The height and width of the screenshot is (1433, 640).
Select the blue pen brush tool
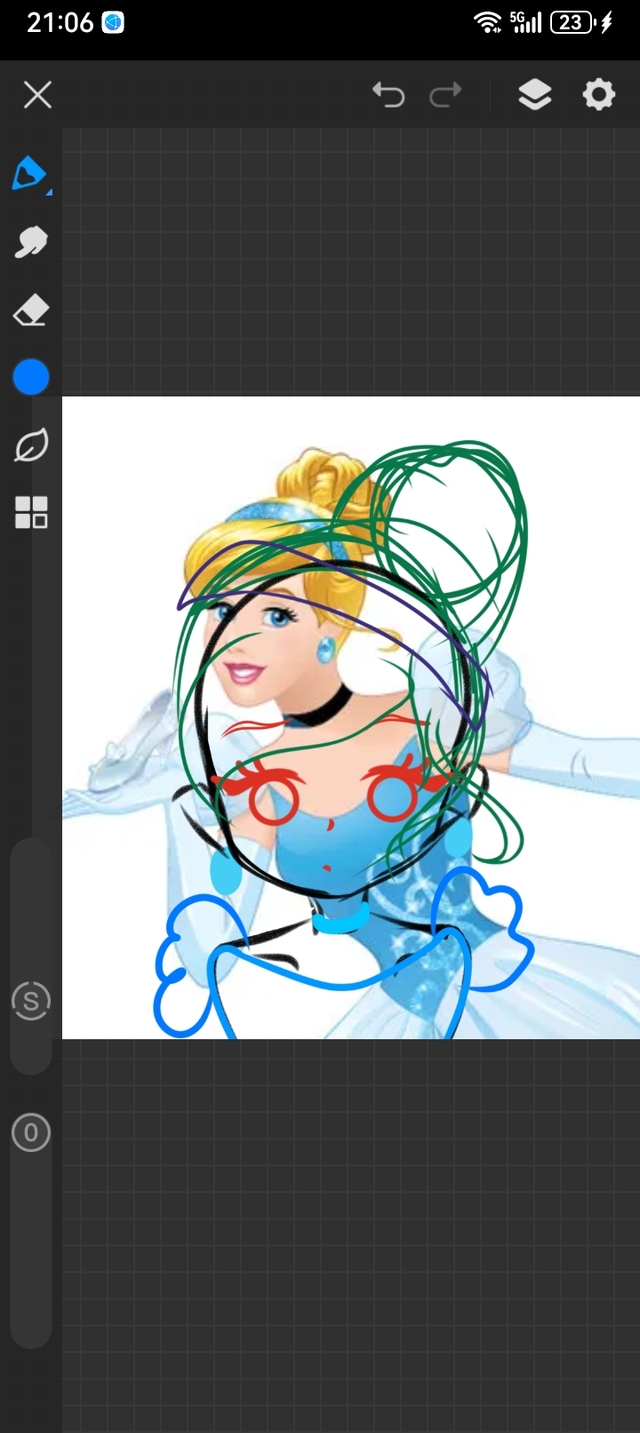30,174
